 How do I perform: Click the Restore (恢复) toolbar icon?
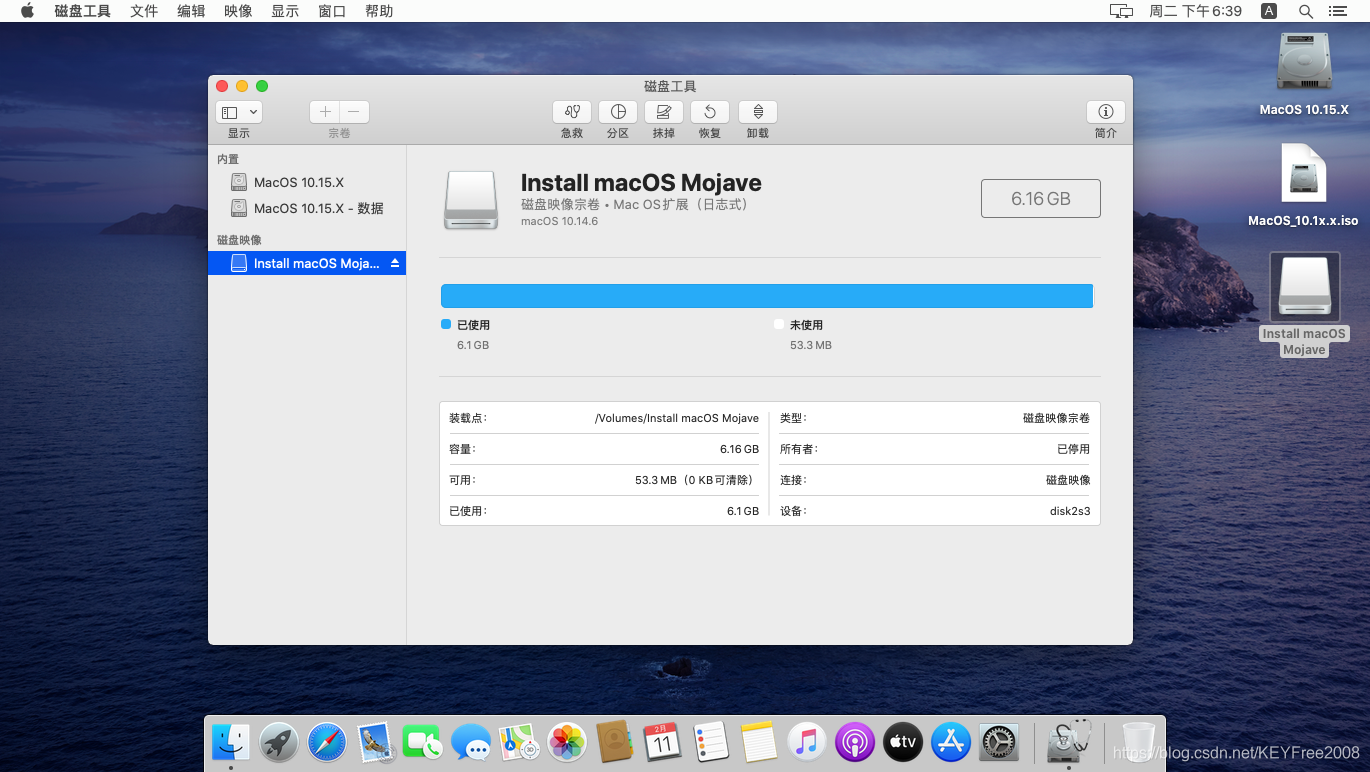coord(710,112)
